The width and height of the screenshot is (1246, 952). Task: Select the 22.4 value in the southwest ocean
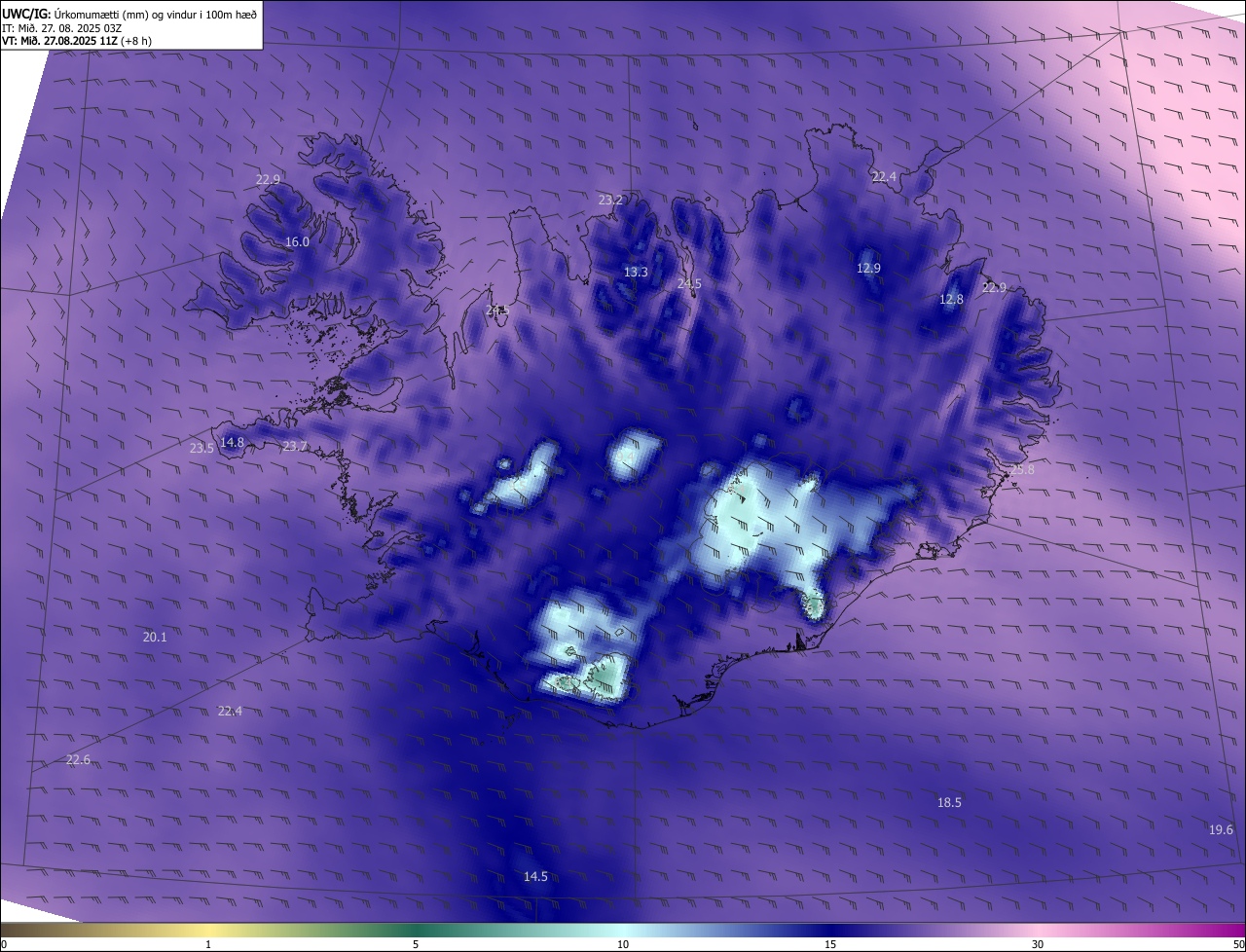point(230,711)
